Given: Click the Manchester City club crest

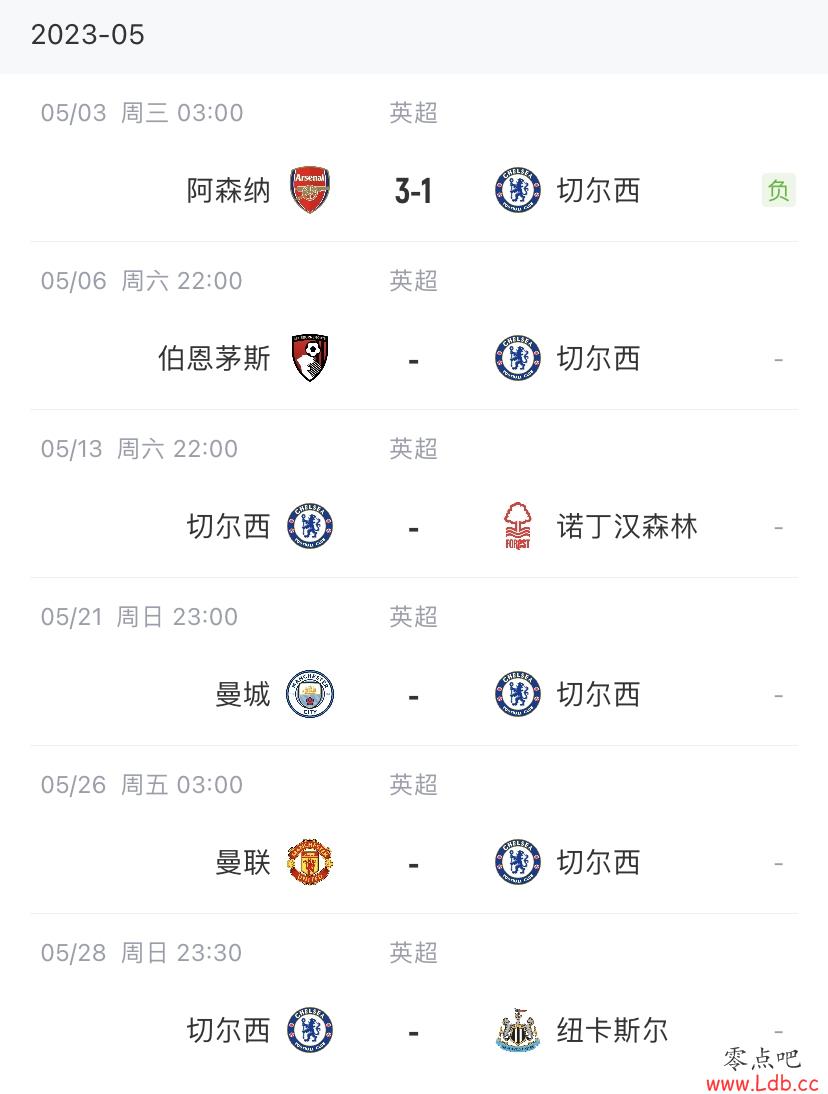Looking at the screenshot, I should pyautogui.click(x=310, y=694).
